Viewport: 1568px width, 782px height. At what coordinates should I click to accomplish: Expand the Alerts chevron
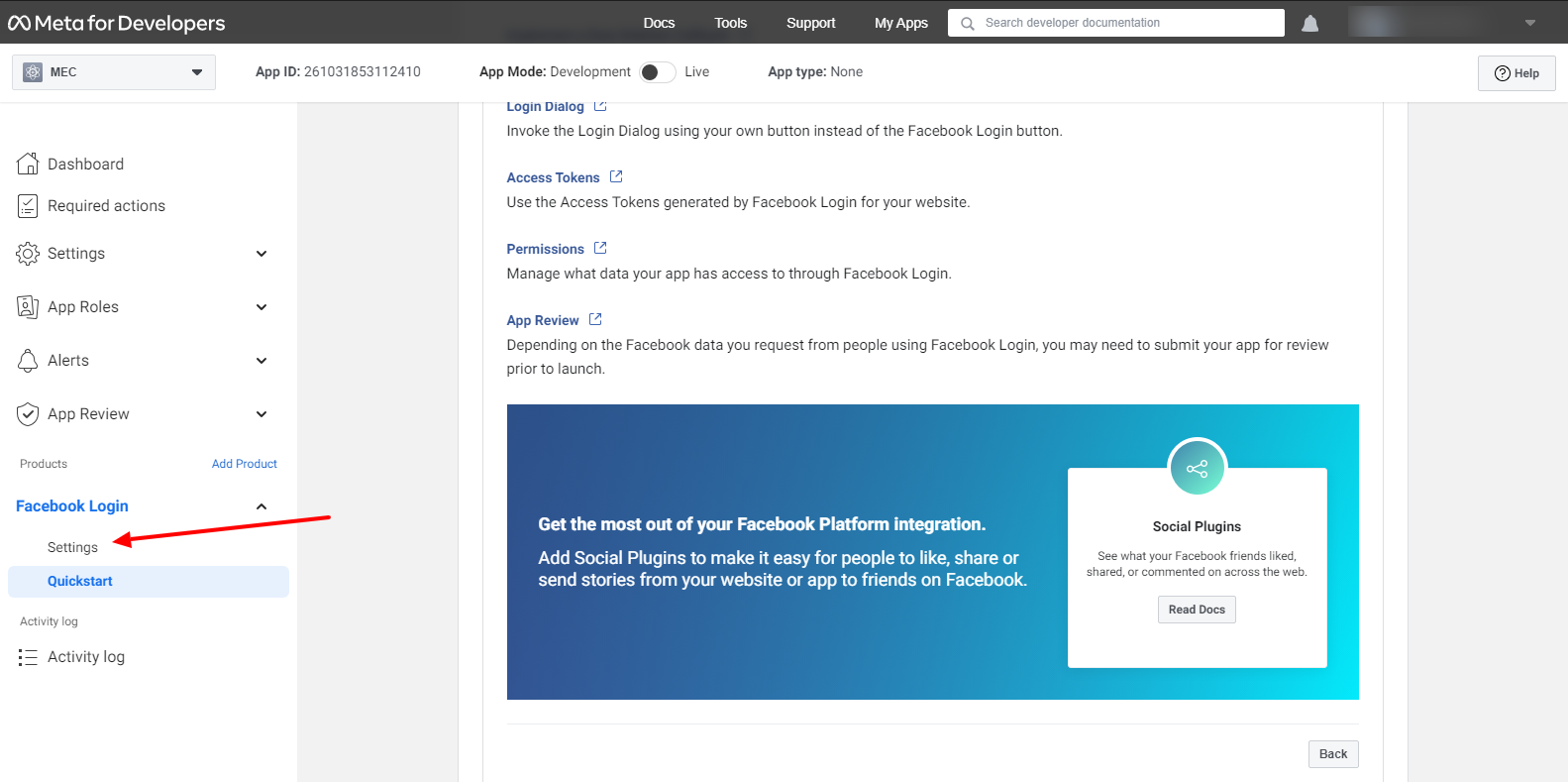[x=261, y=361]
